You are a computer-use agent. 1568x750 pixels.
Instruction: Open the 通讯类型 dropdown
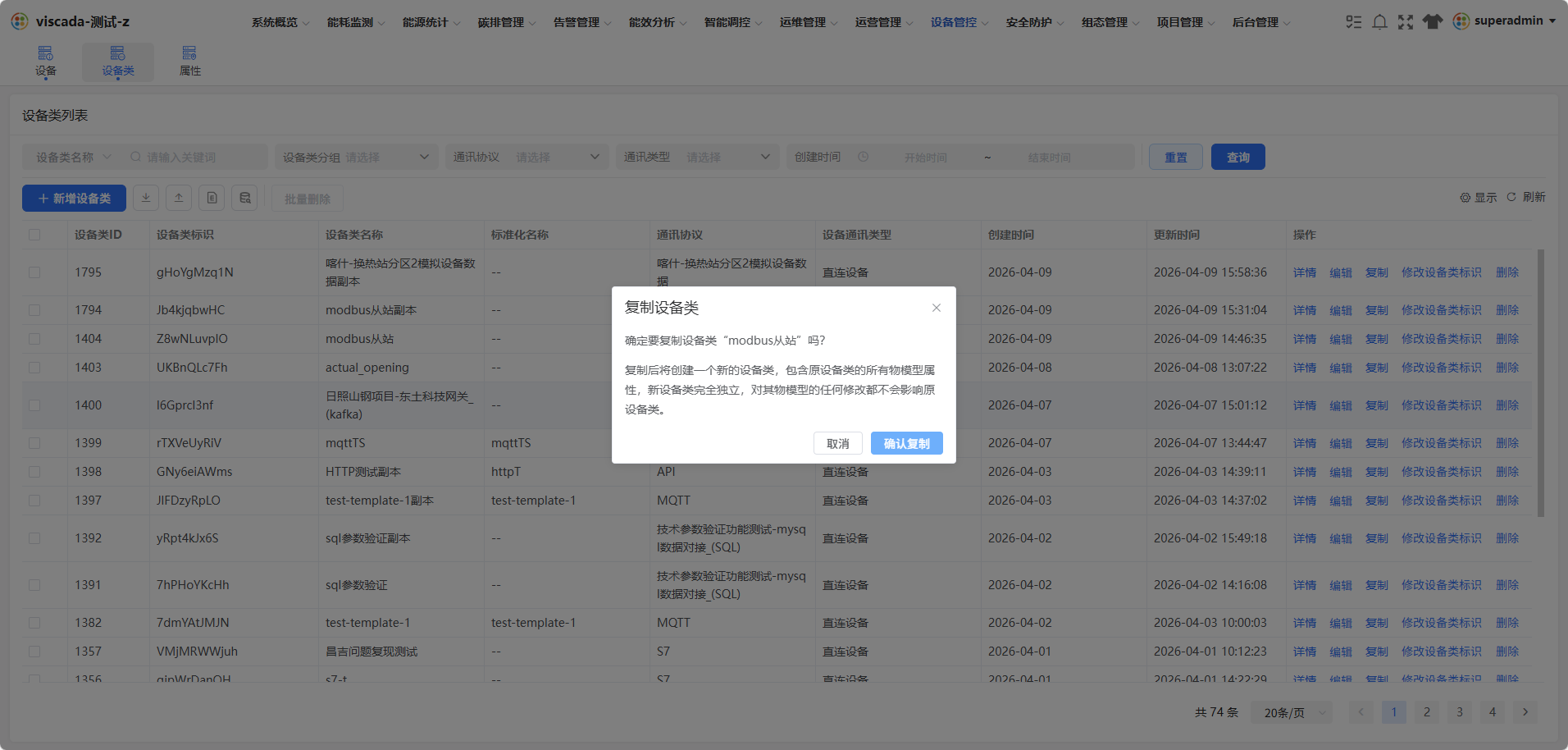tap(697, 157)
